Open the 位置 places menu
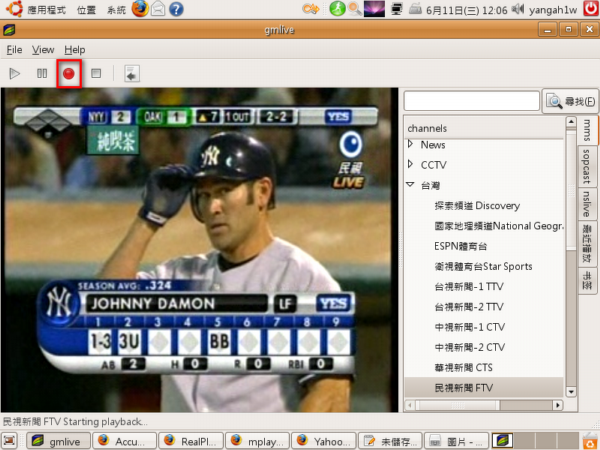Image resolution: width=600 pixels, height=450 pixels. (86, 10)
